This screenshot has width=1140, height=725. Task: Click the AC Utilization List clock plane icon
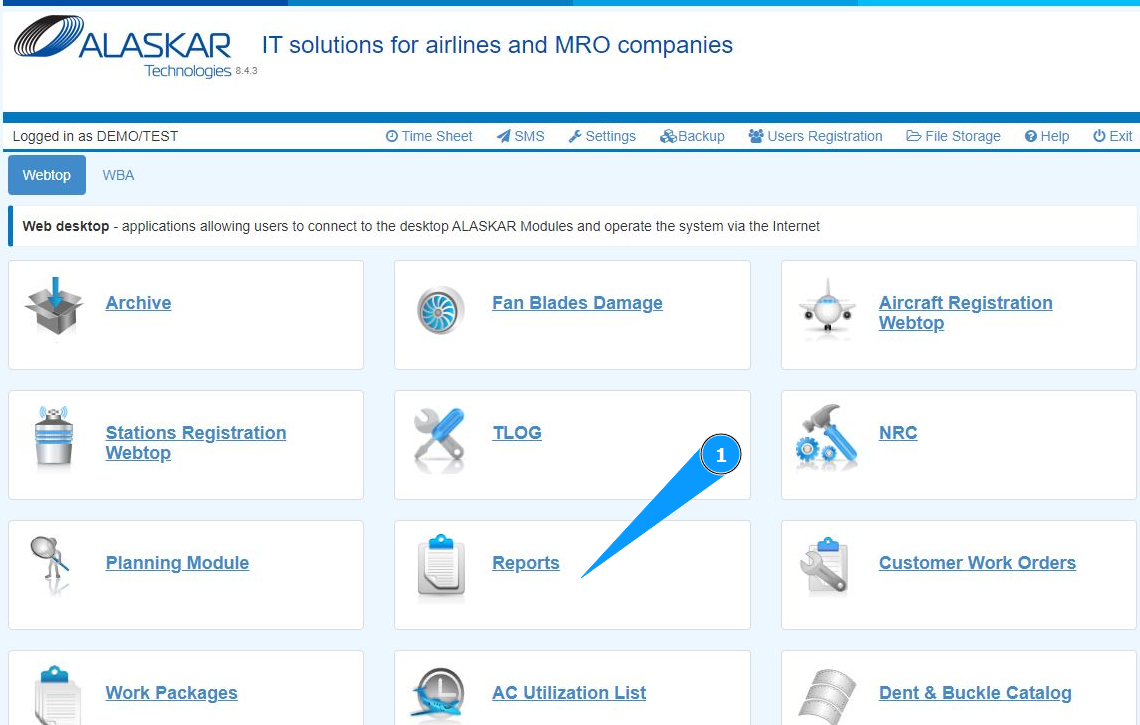pyautogui.click(x=438, y=694)
